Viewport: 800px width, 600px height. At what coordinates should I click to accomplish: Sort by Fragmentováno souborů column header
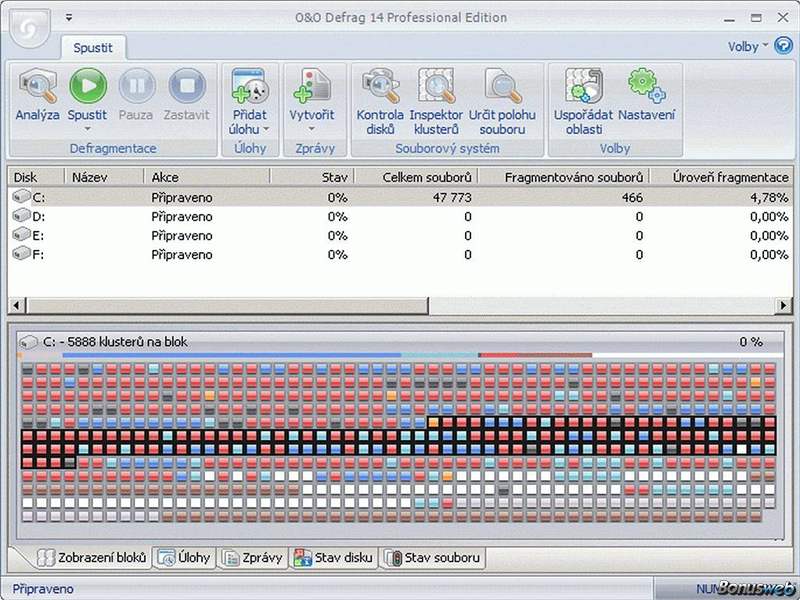[x=564, y=177]
